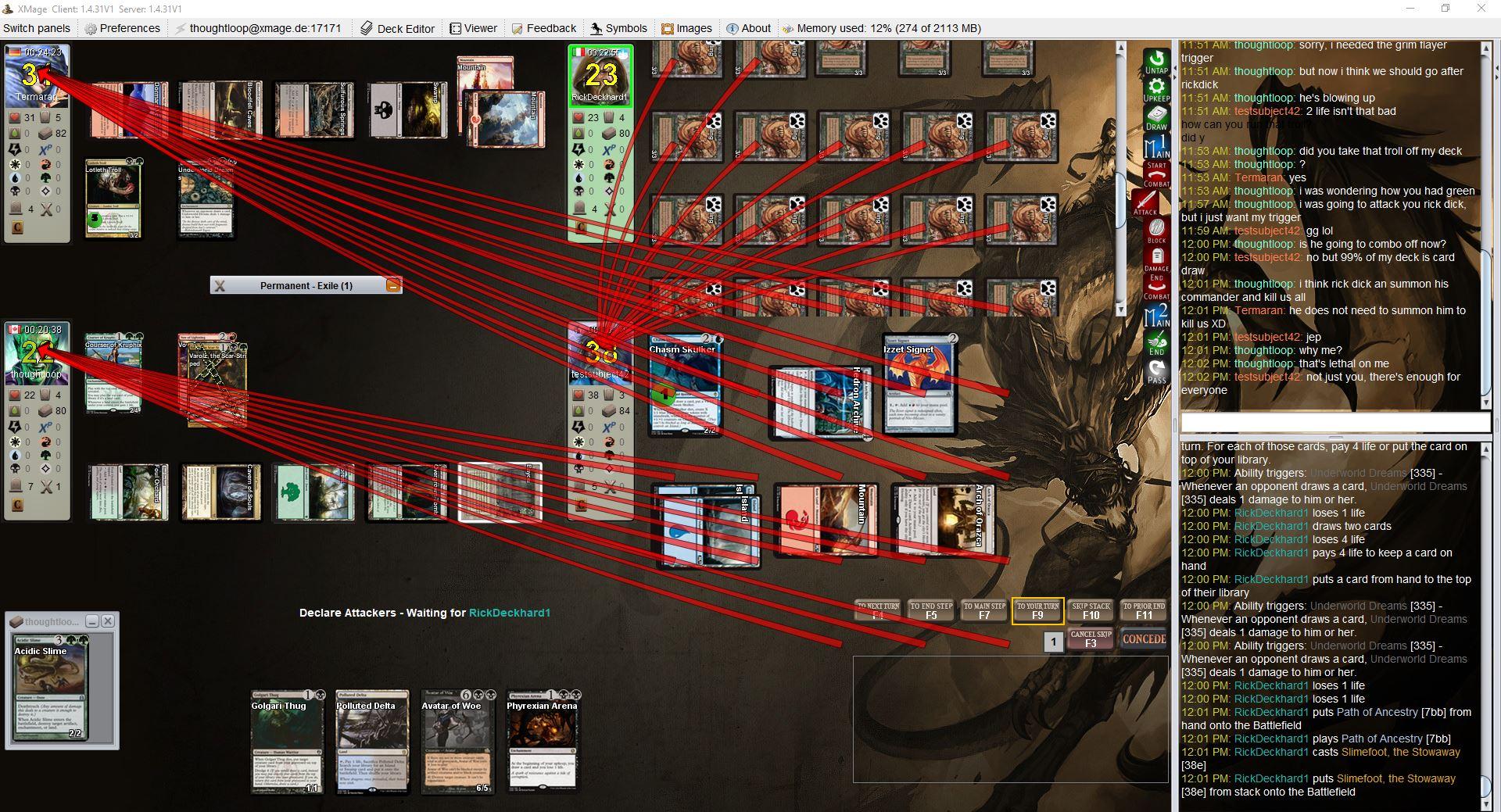
Task: Click Termaran's commander zone C icon
Action: point(17,227)
